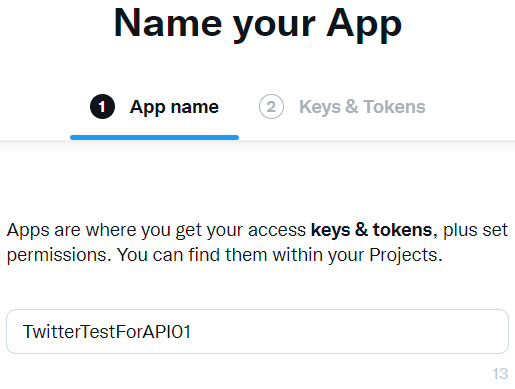Click the TwitterTestForAPI01 text in the field
The width and height of the screenshot is (515, 389).
click(107, 332)
